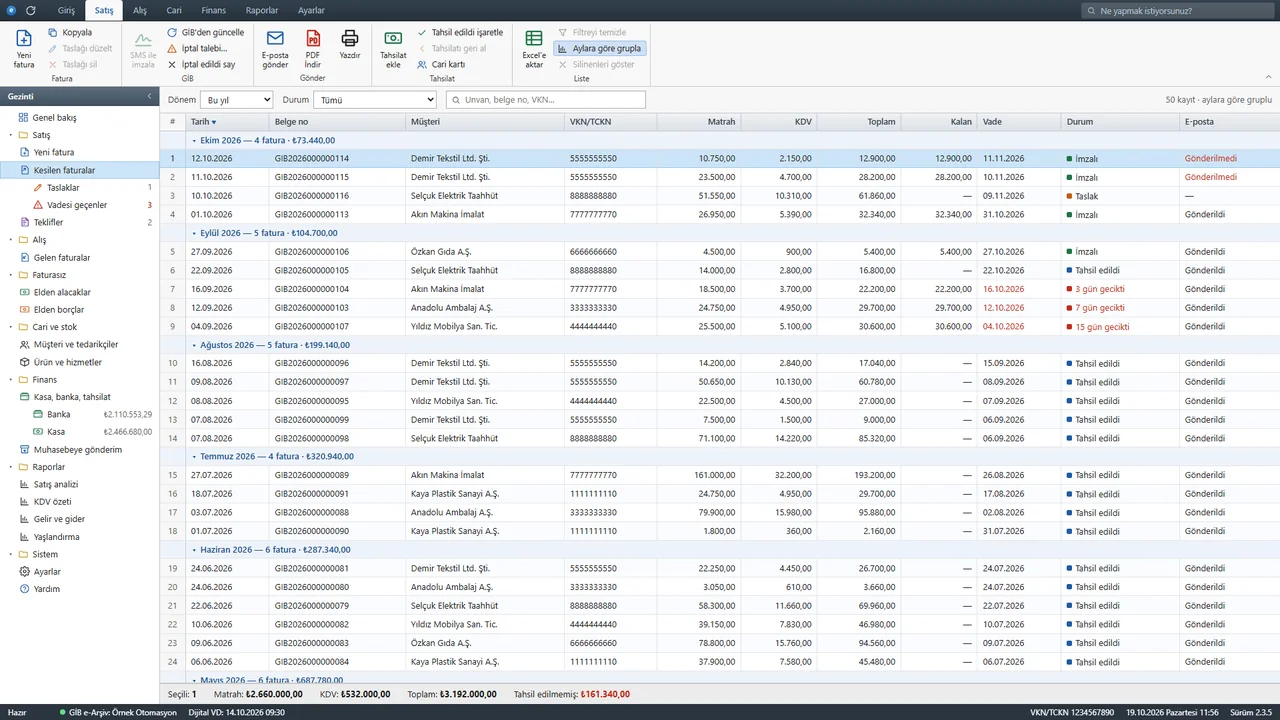Focus the Unvan, belge no, VKN search field
This screenshot has height=720, width=1280.
pos(546,100)
